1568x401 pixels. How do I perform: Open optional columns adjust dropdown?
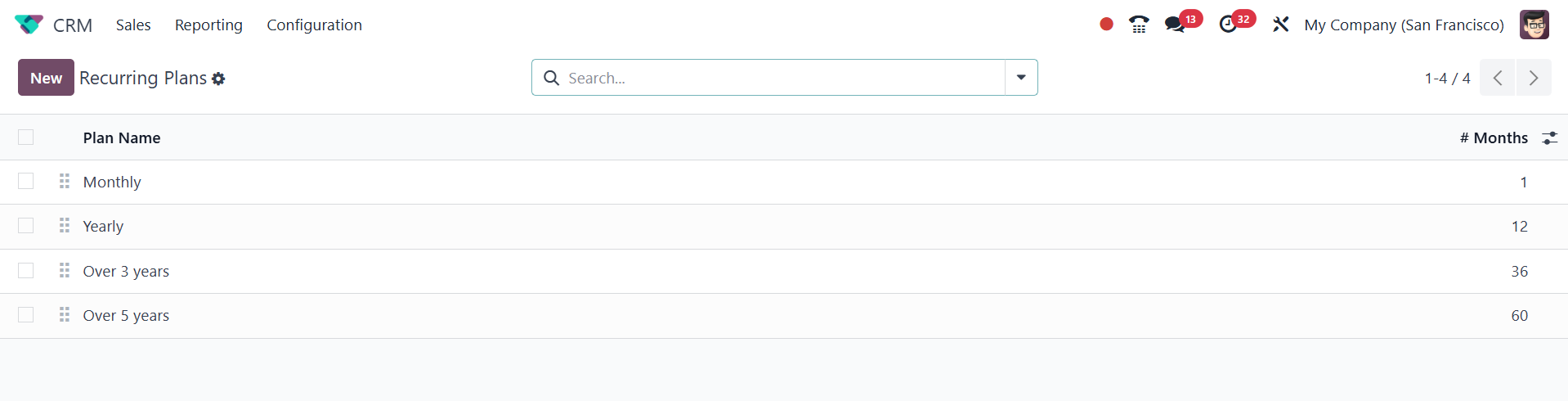pos(1549,138)
